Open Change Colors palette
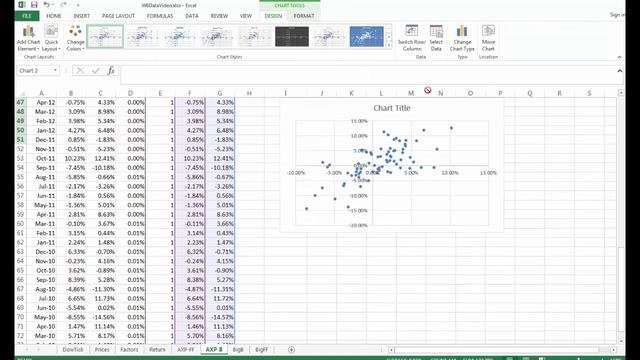 pos(76,38)
